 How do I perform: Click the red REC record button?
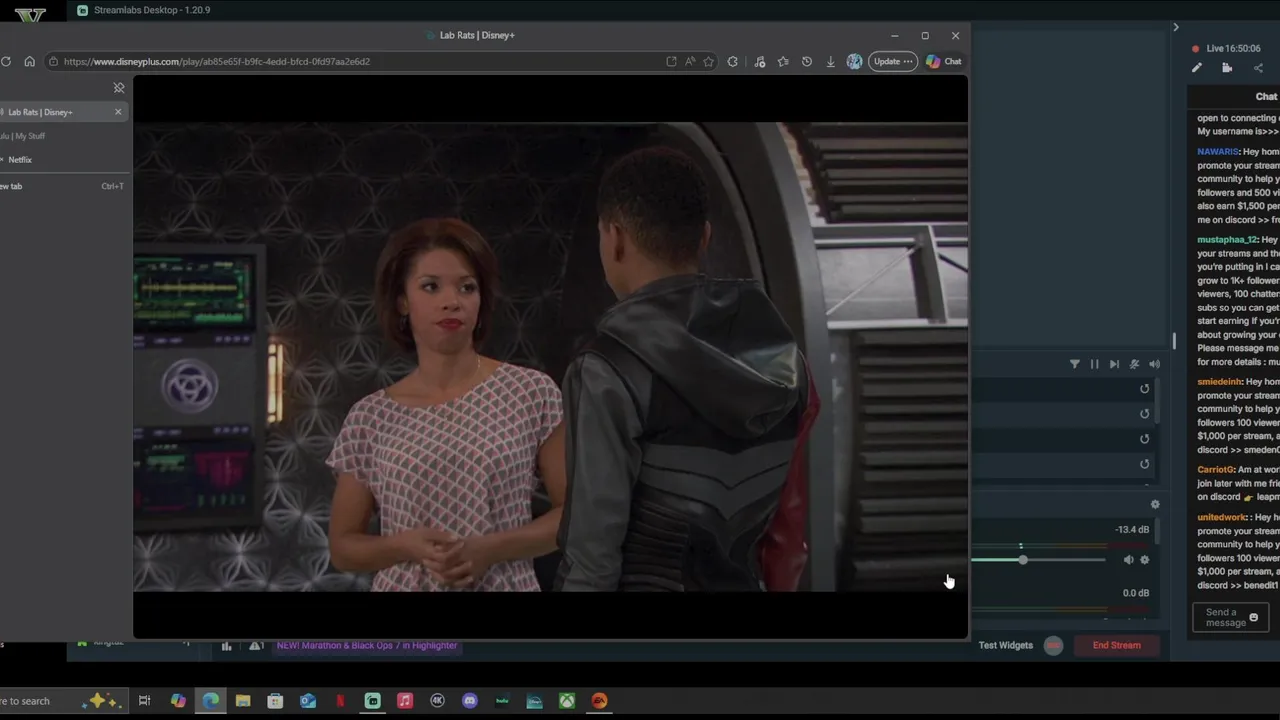pos(1053,646)
